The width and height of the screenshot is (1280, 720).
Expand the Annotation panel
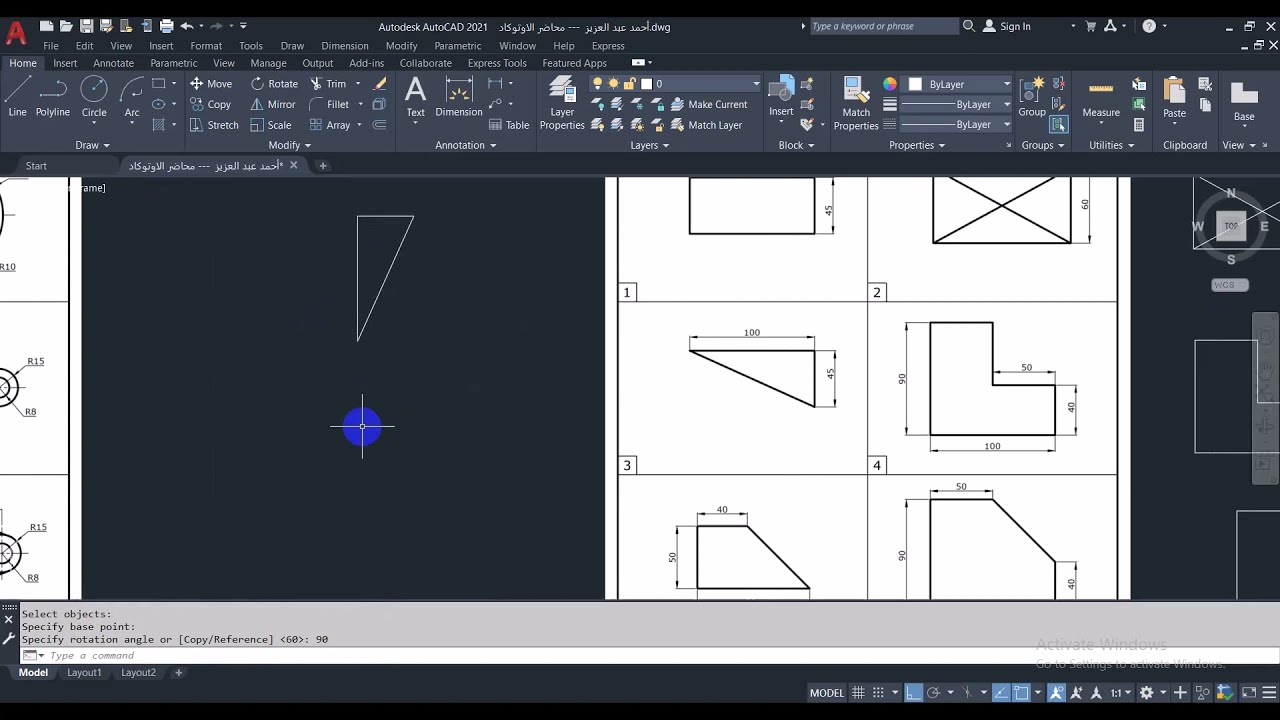466,145
